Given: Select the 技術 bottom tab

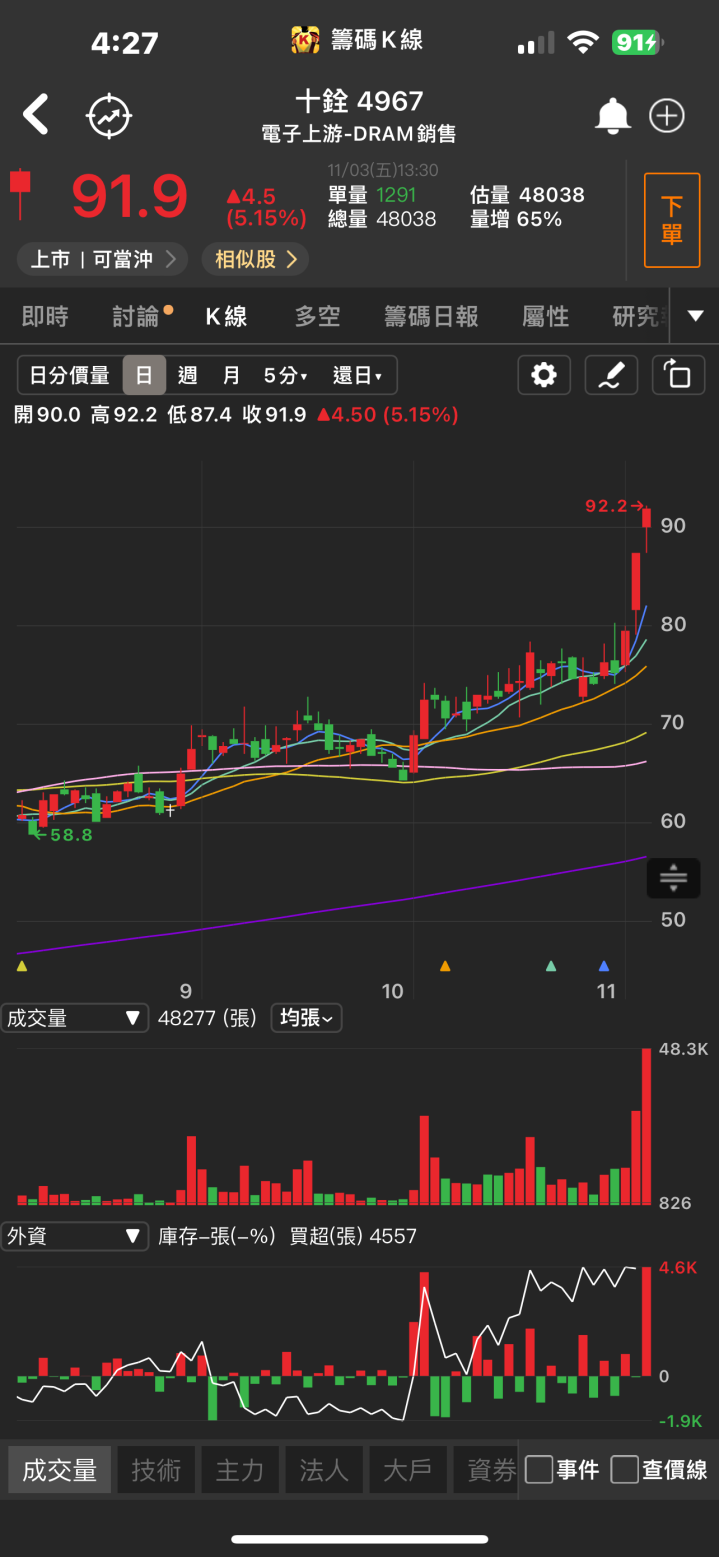Looking at the screenshot, I should (x=156, y=1470).
